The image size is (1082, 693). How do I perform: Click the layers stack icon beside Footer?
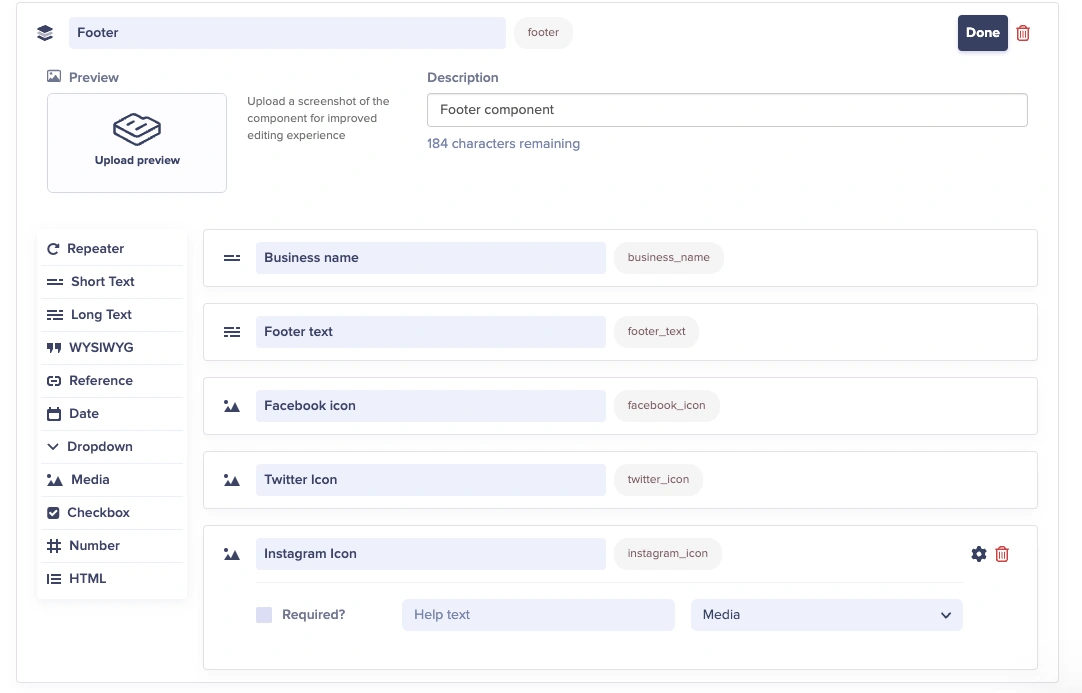[x=44, y=33]
